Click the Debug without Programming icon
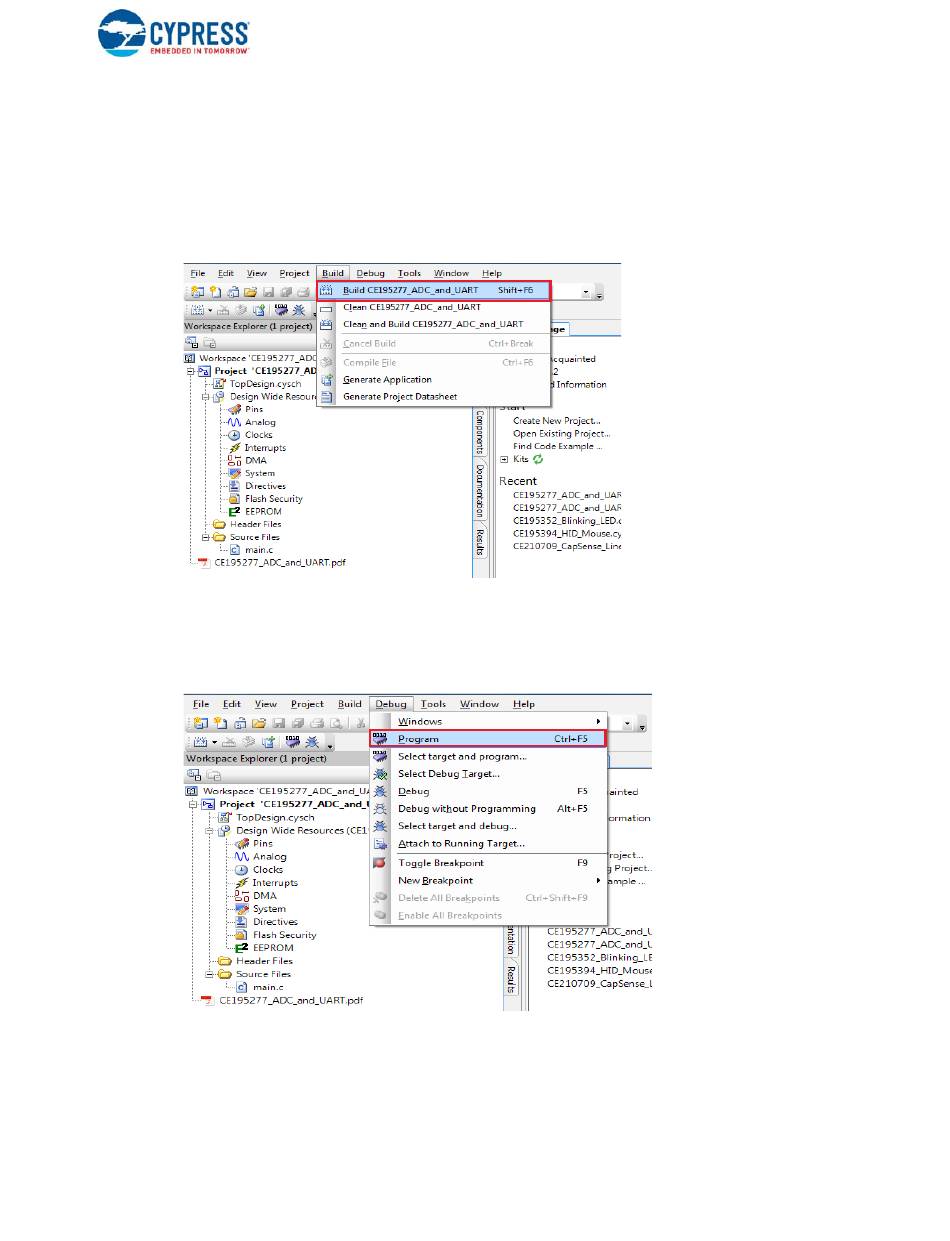Image resolution: width=950 pixels, height=1241 pixels. [x=380, y=809]
